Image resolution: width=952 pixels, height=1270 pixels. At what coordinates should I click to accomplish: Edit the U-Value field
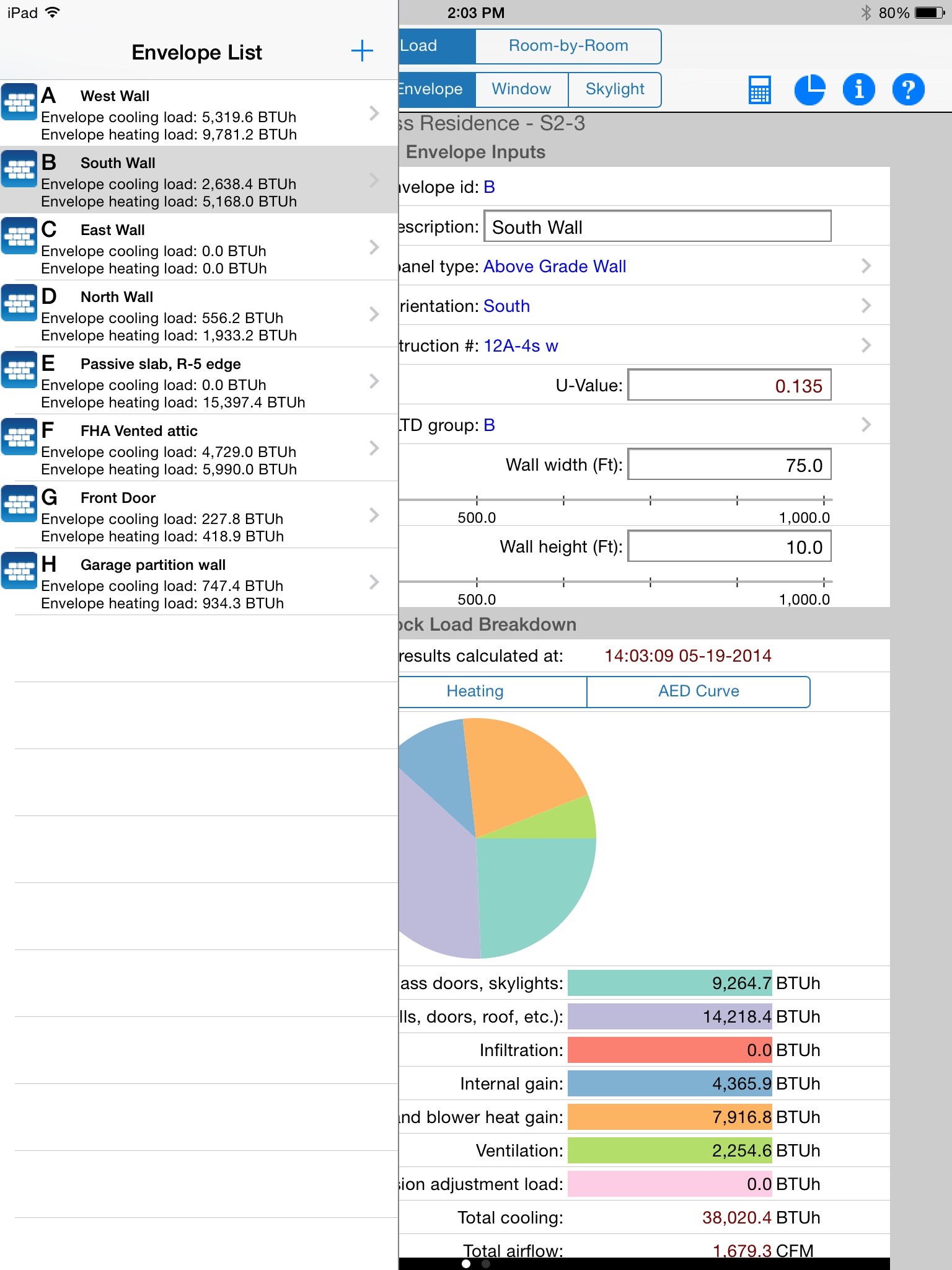coord(729,385)
